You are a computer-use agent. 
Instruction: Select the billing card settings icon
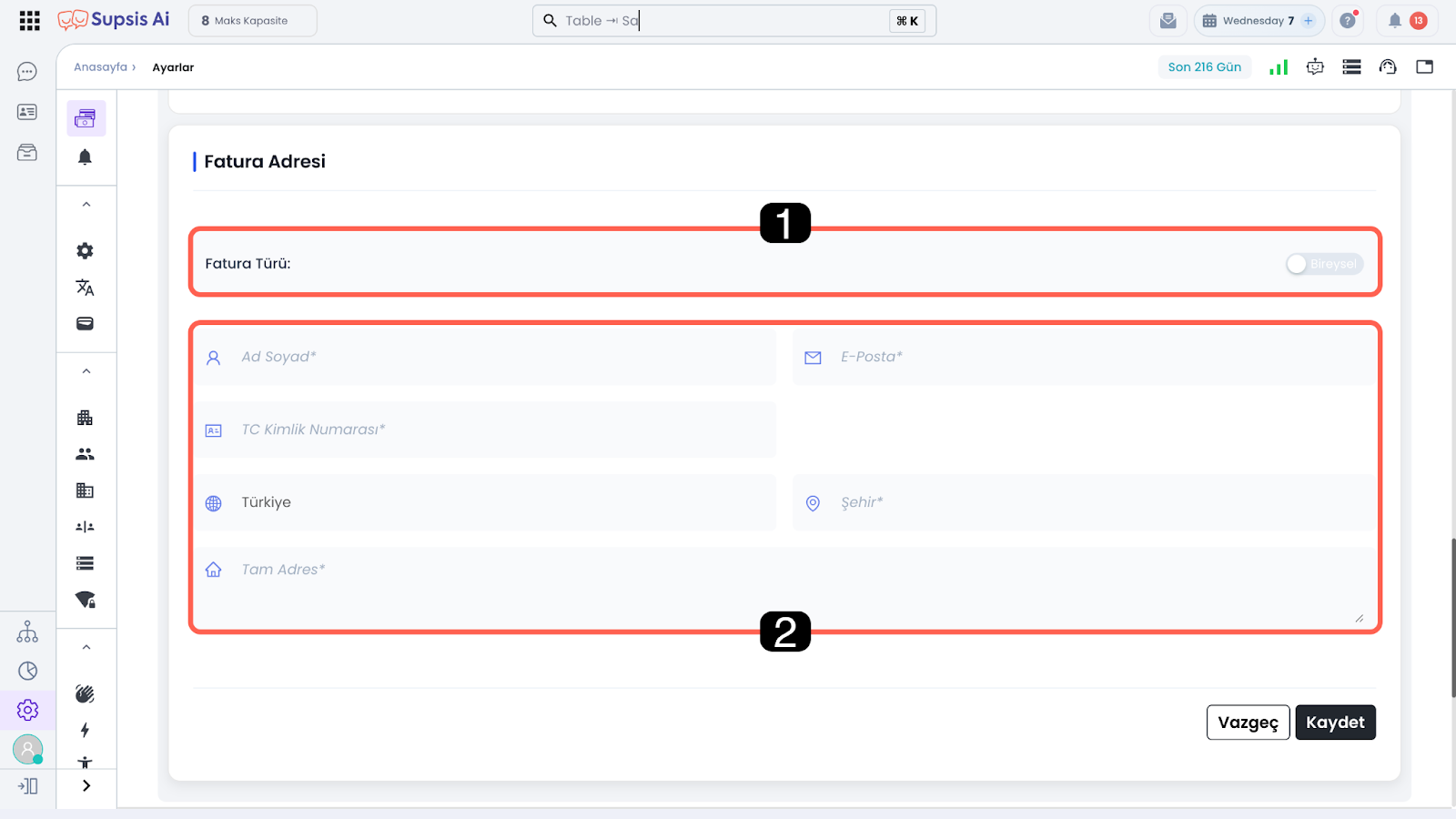click(86, 118)
